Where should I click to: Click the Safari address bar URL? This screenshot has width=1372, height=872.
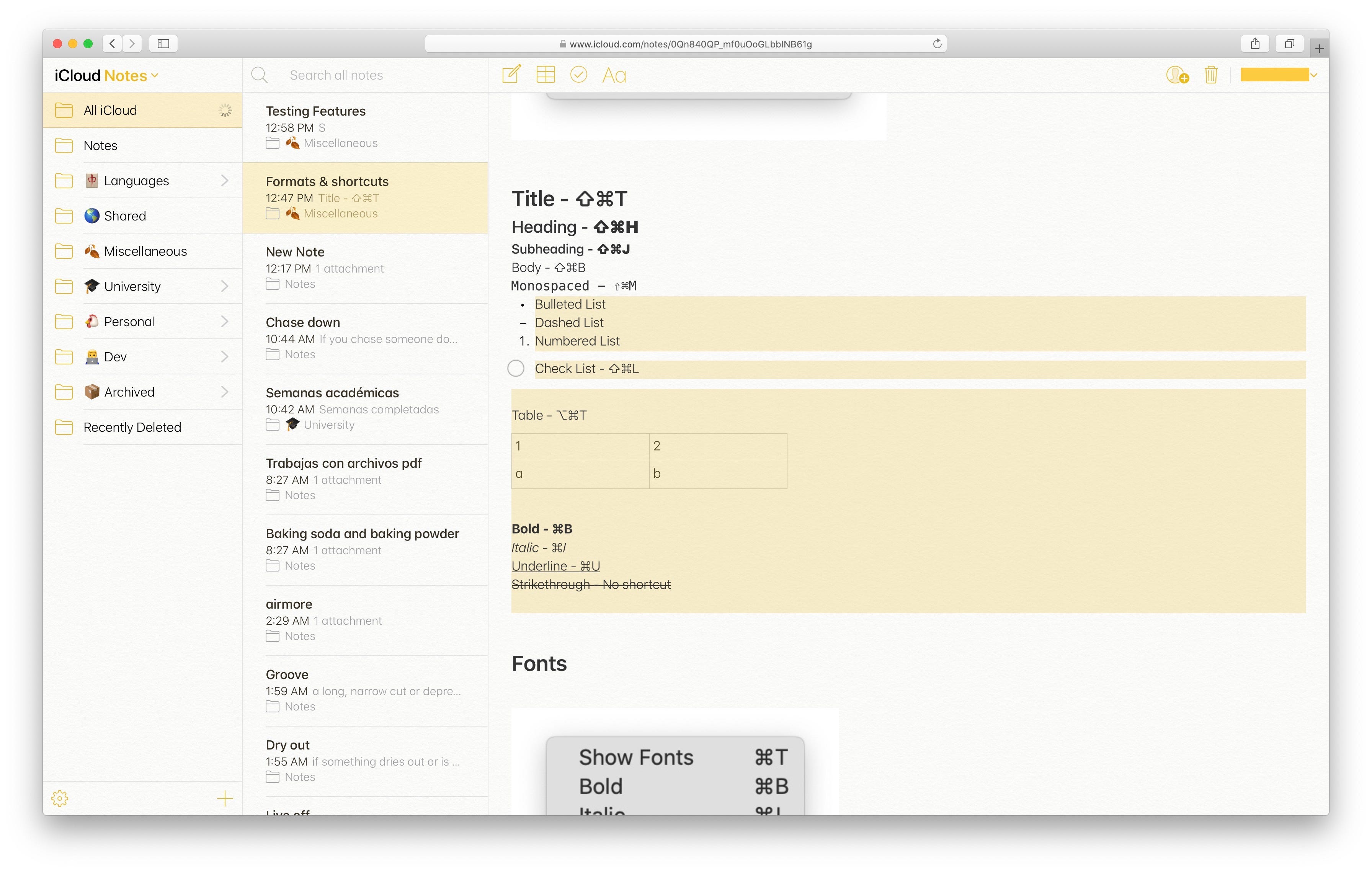686,44
